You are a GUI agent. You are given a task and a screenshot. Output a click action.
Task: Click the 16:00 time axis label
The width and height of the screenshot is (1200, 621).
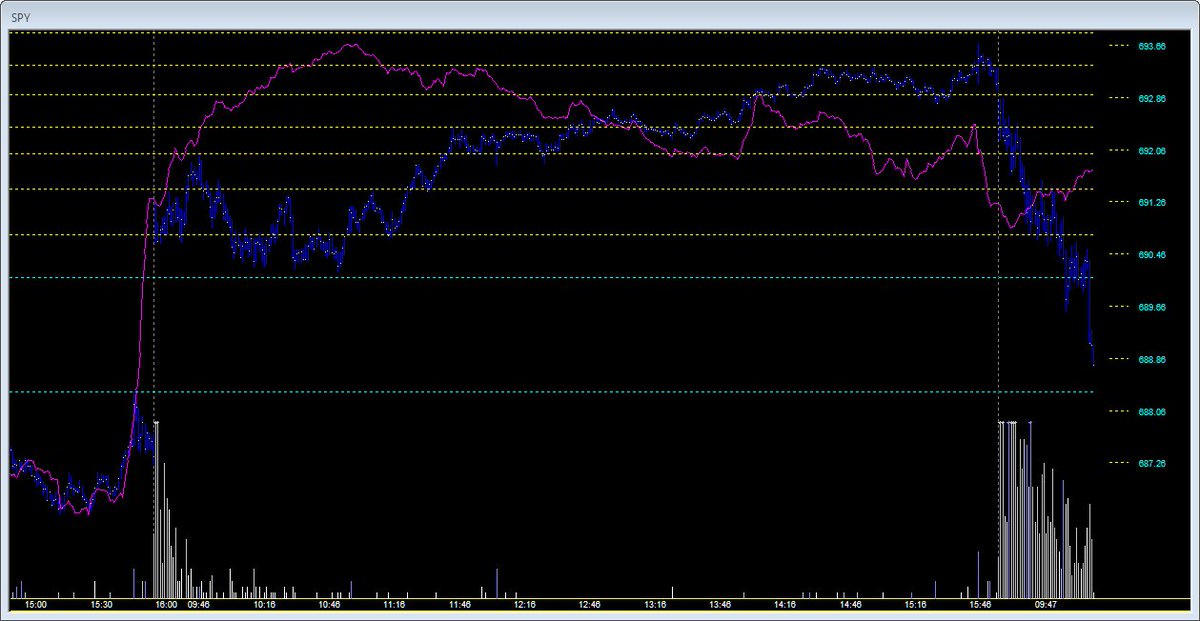[166, 605]
